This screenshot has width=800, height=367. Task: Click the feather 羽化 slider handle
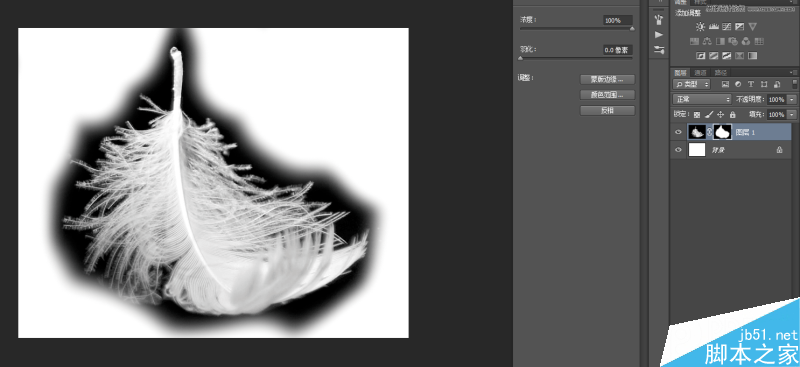[520, 58]
